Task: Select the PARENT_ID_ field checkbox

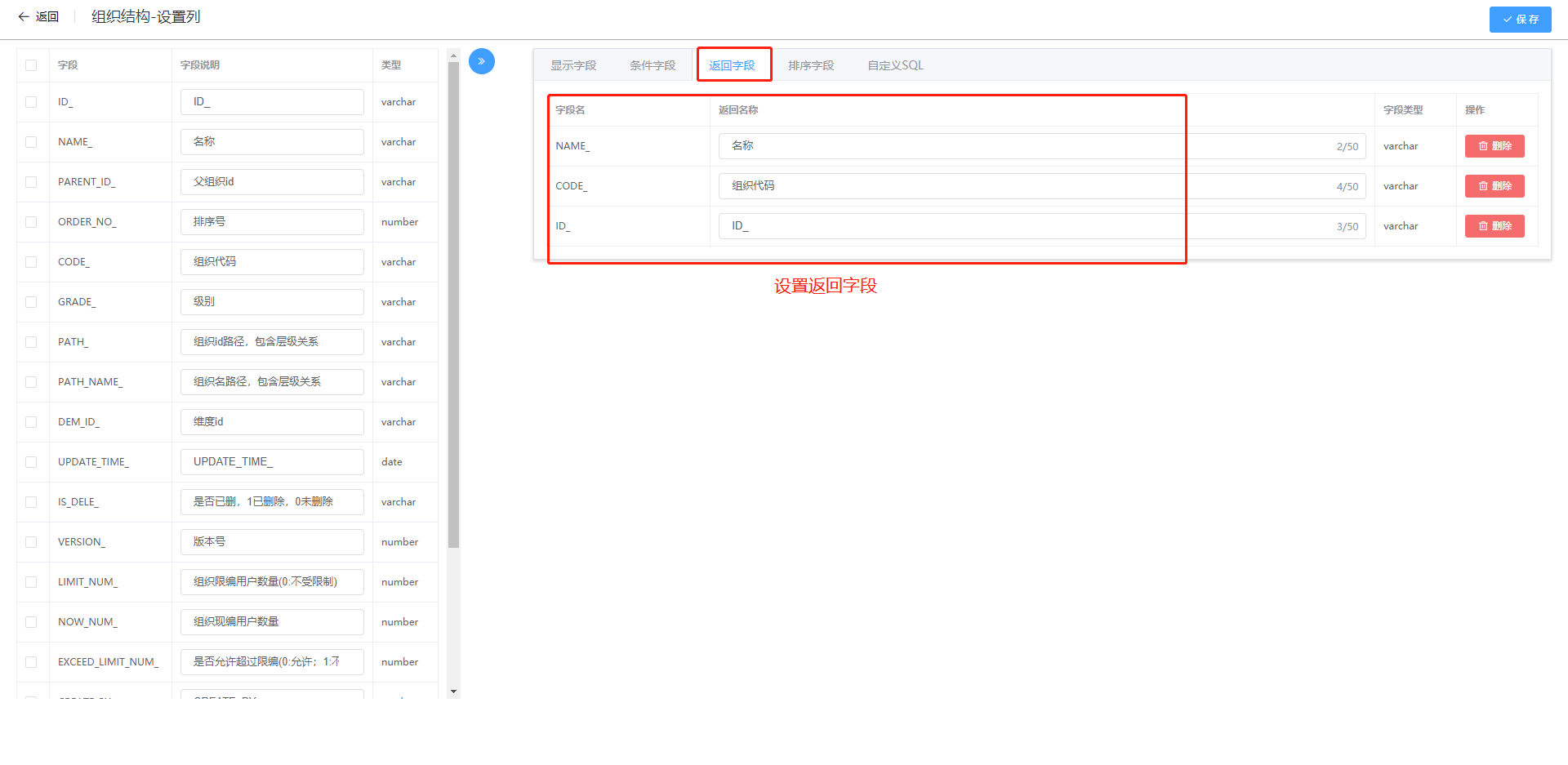Action: pyautogui.click(x=31, y=182)
